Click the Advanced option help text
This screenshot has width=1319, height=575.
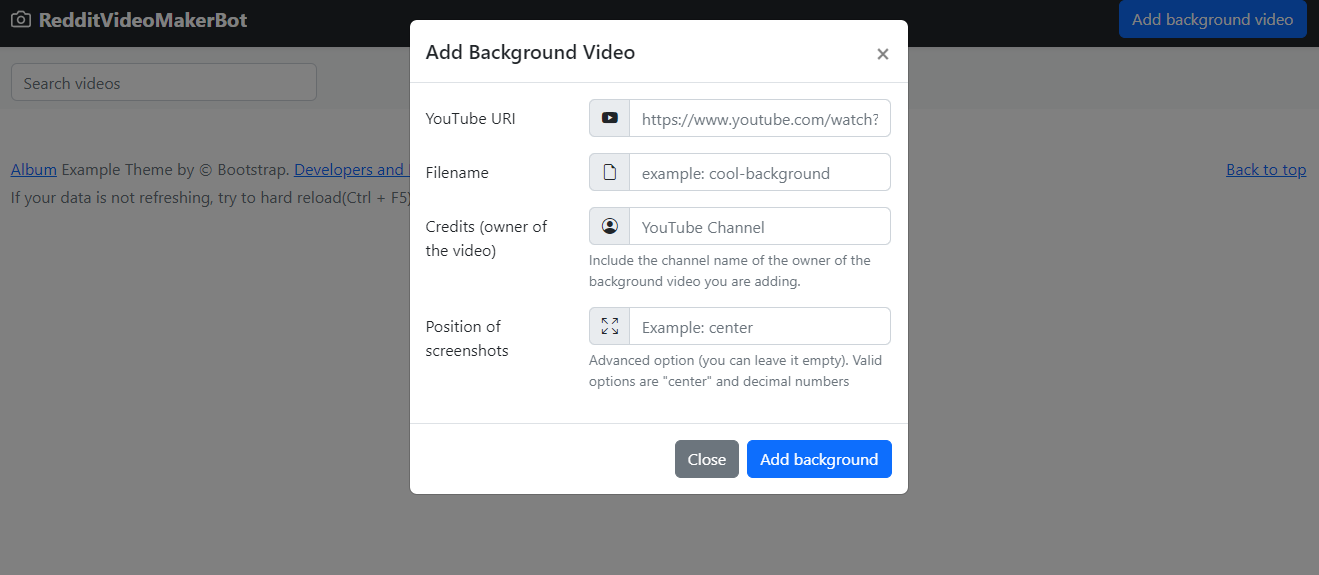pos(736,371)
